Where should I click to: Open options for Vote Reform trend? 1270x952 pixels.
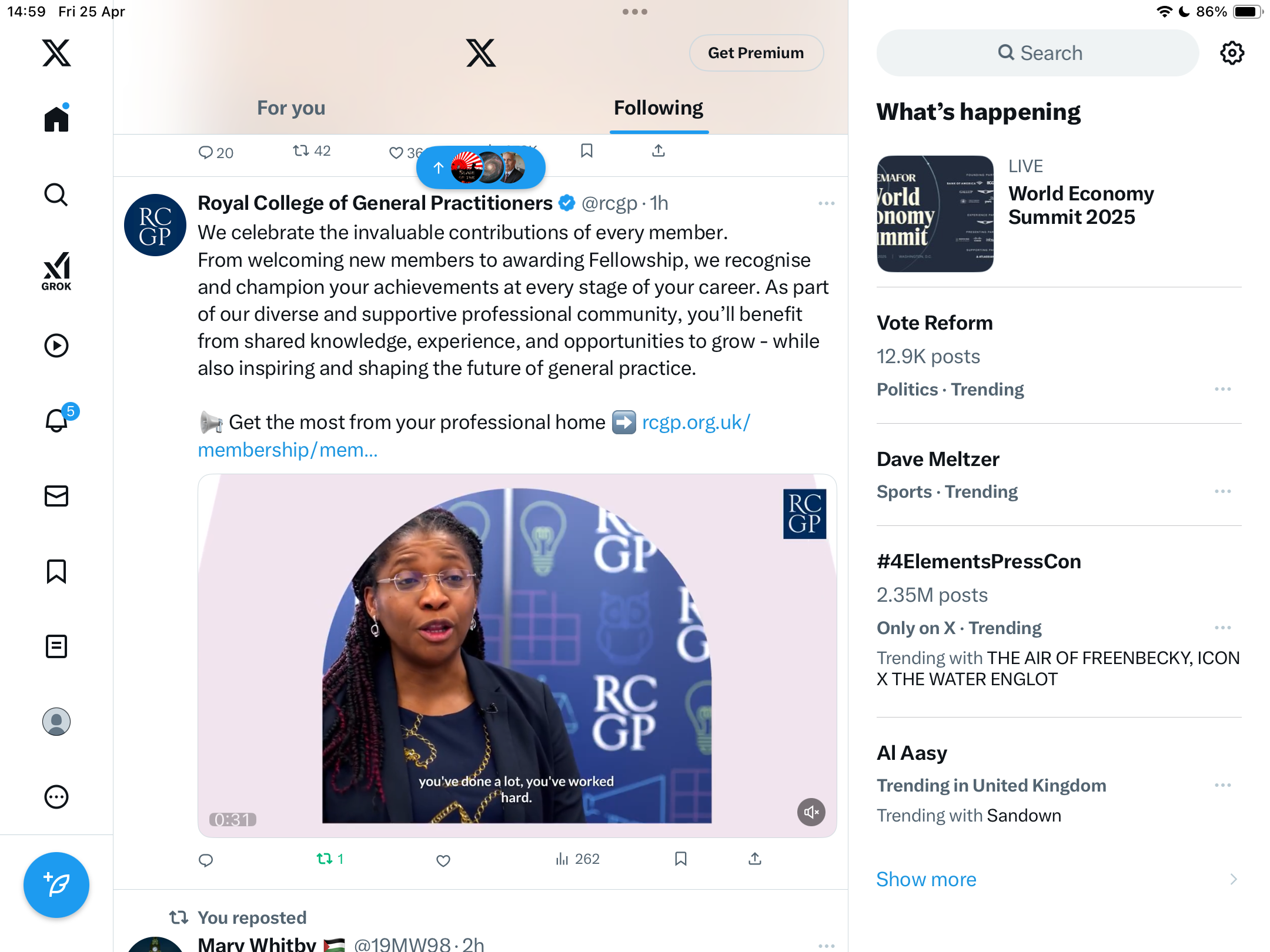click(1222, 389)
